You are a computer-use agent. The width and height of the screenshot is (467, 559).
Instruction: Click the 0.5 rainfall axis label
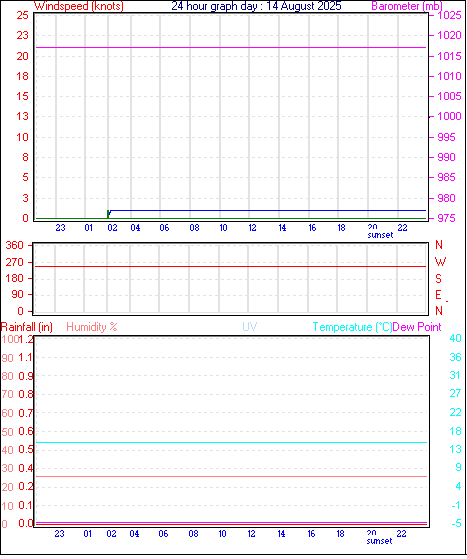(26, 450)
